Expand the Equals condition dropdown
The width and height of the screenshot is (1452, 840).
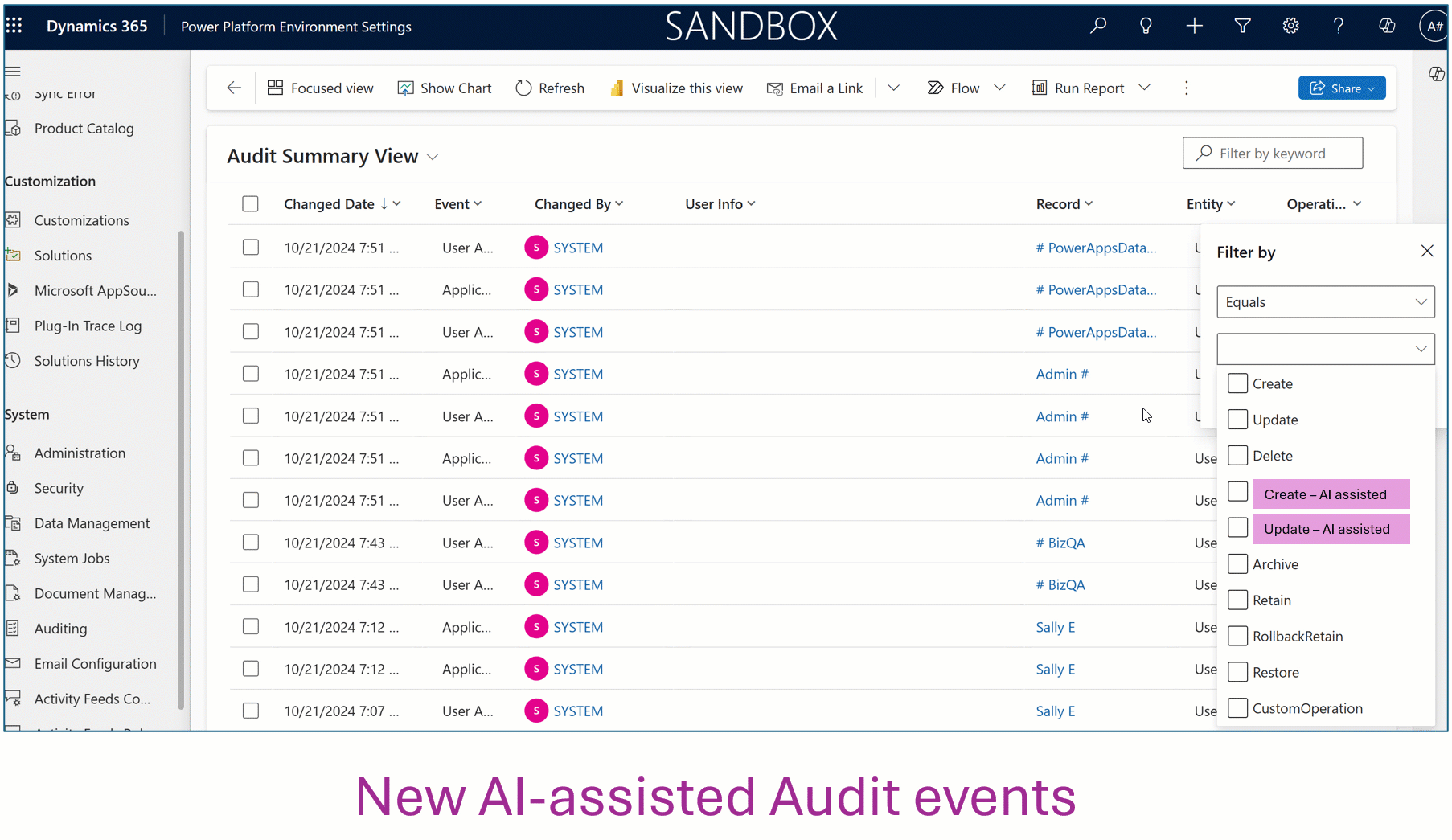pos(1325,301)
